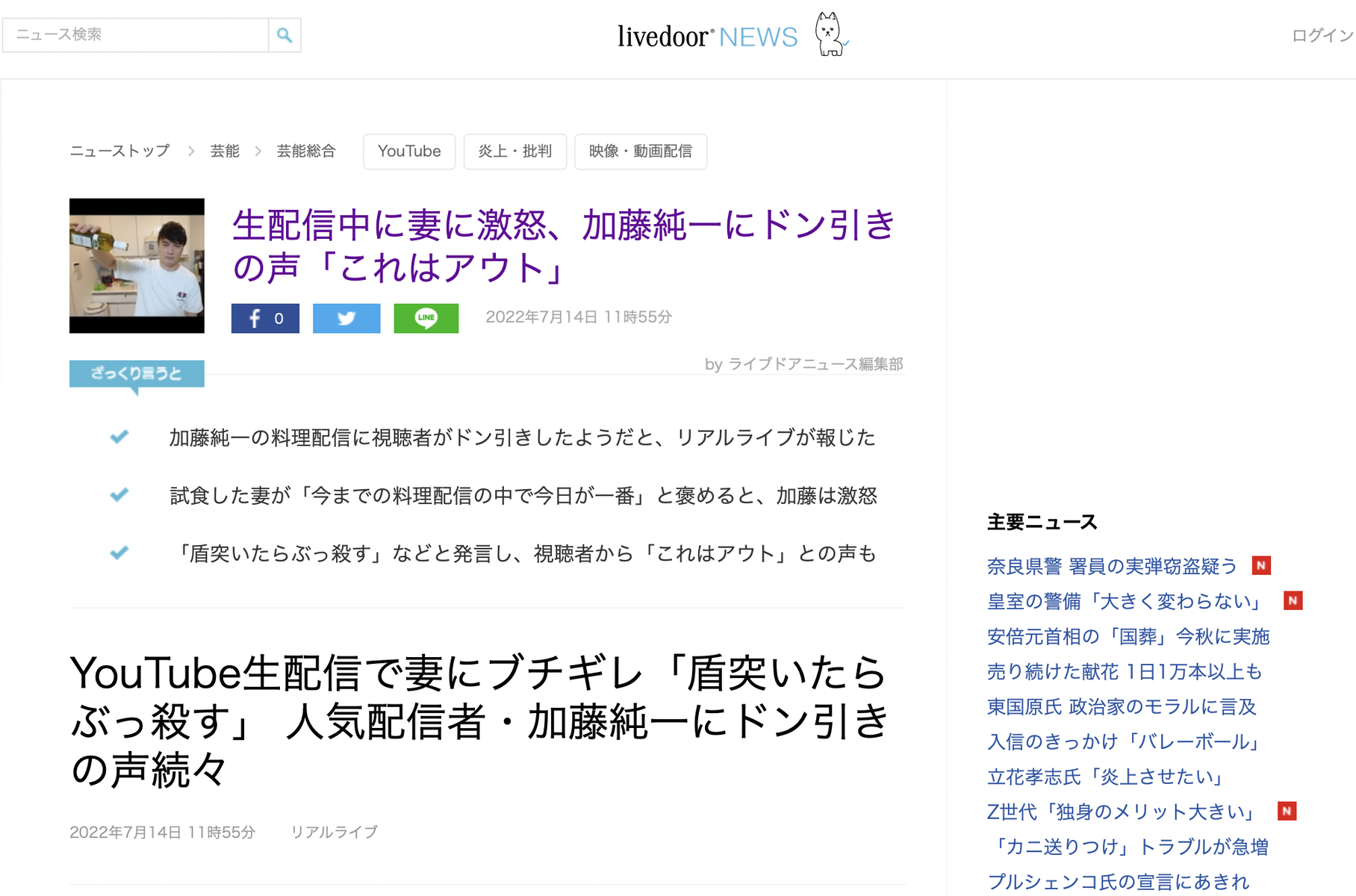
Task: Click the N badge beside Z世代 headline
Action: pos(1287,811)
